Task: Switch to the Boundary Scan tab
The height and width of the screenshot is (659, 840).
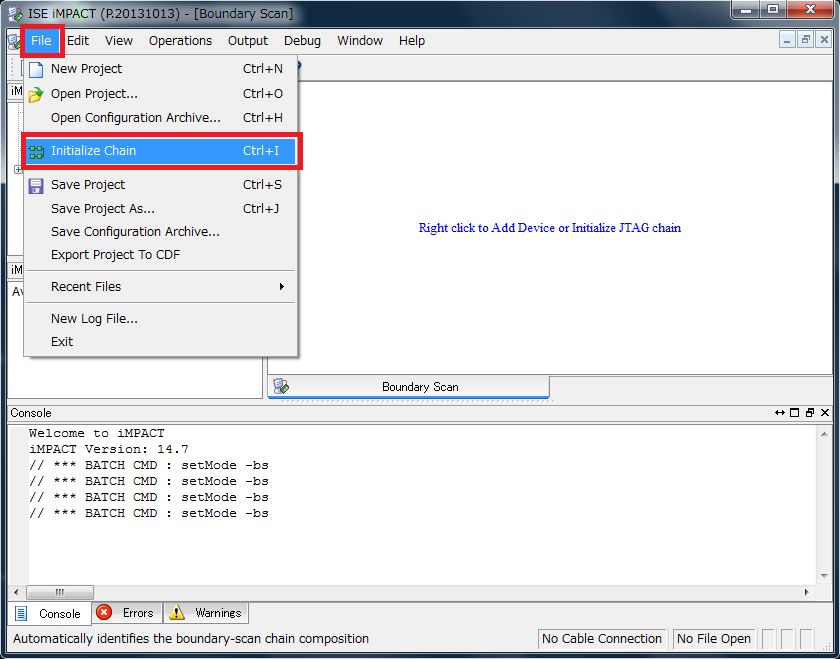Action: pos(409,386)
